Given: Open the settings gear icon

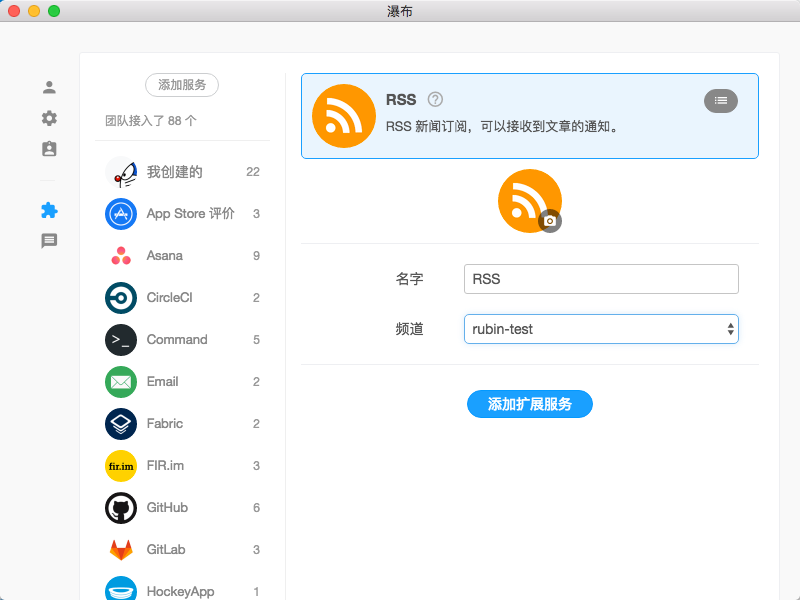Looking at the screenshot, I should click(49, 118).
